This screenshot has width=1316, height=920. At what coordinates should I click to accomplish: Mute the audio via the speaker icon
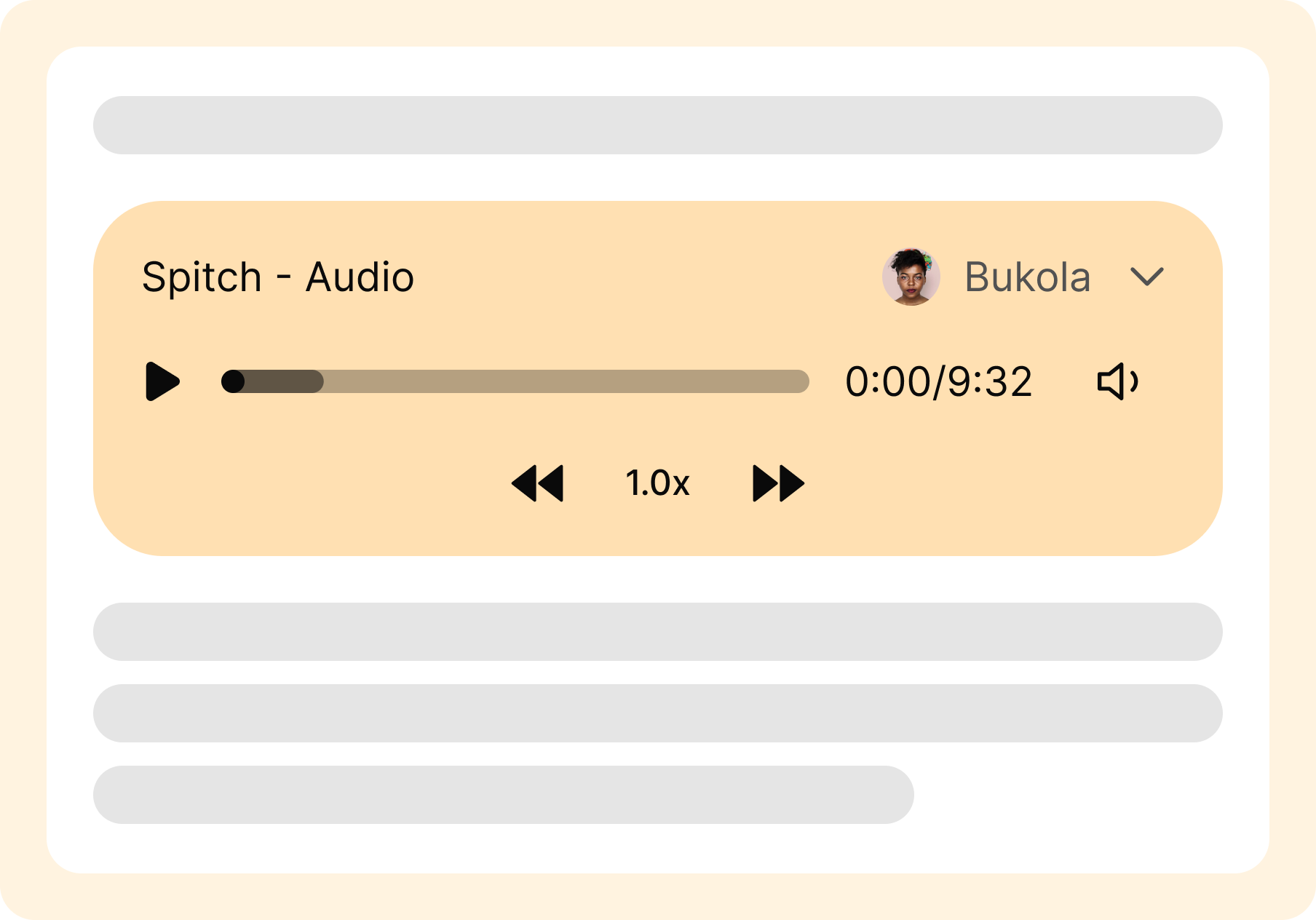pyautogui.click(x=1119, y=381)
